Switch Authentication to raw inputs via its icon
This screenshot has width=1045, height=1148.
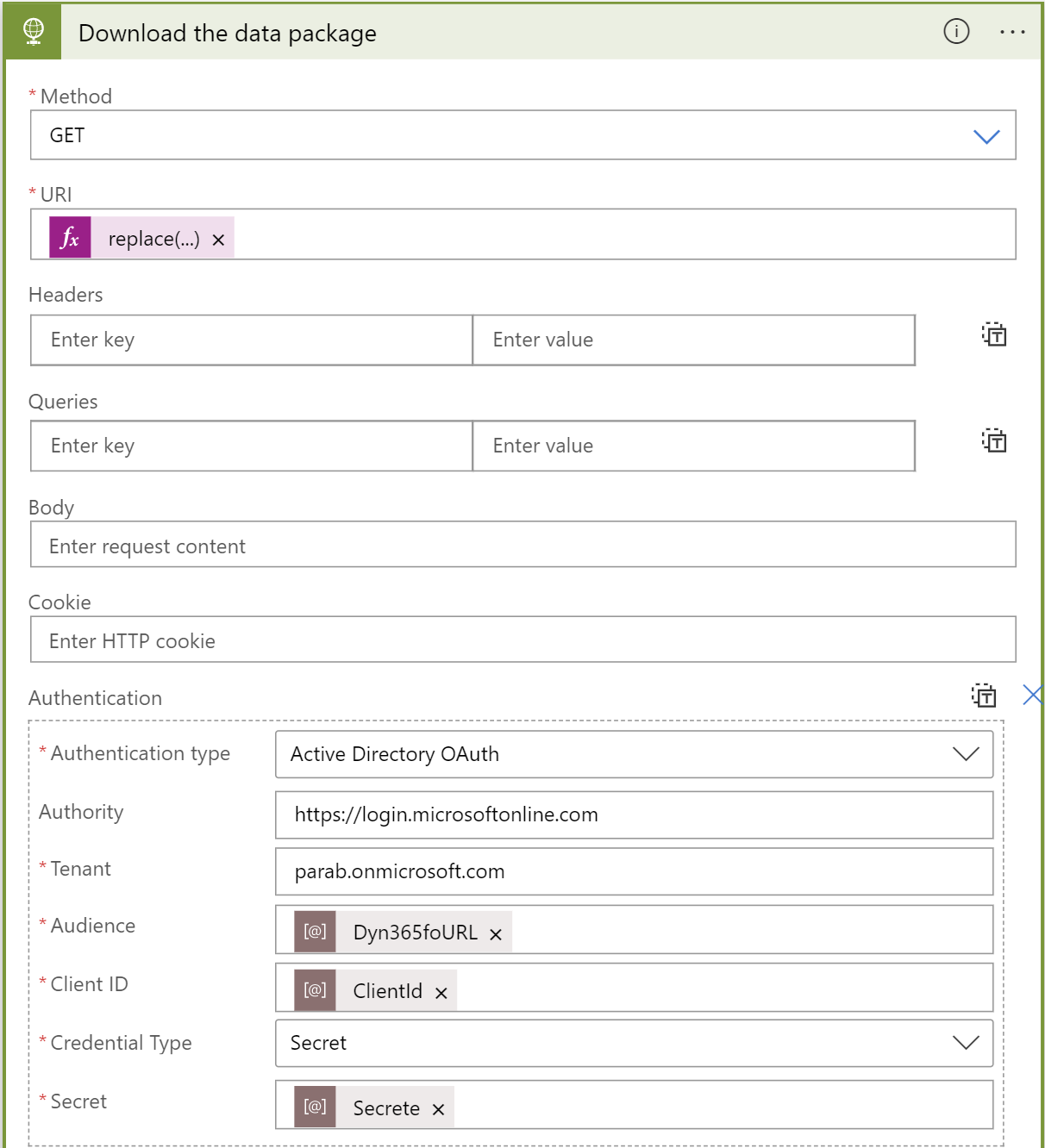pyautogui.click(x=983, y=696)
